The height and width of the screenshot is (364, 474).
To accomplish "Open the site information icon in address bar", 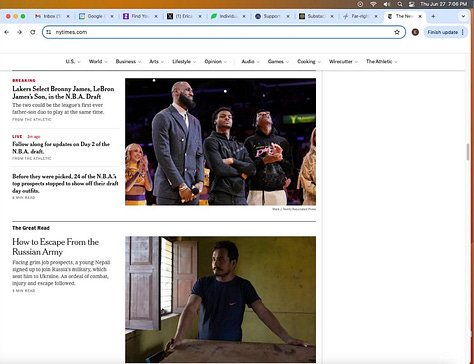I will click(49, 32).
